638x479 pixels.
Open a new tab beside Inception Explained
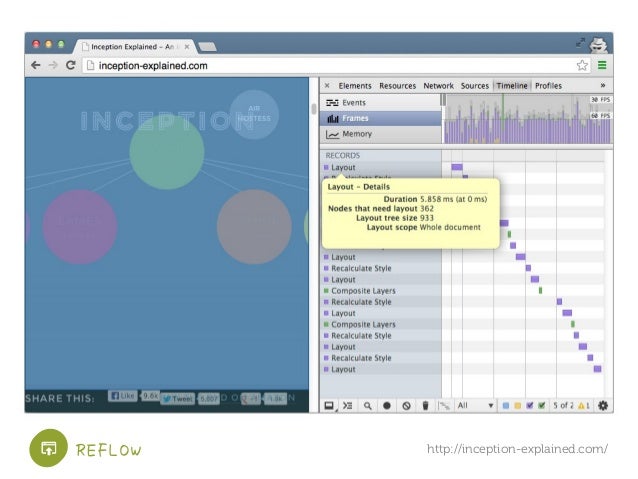coord(207,47)
